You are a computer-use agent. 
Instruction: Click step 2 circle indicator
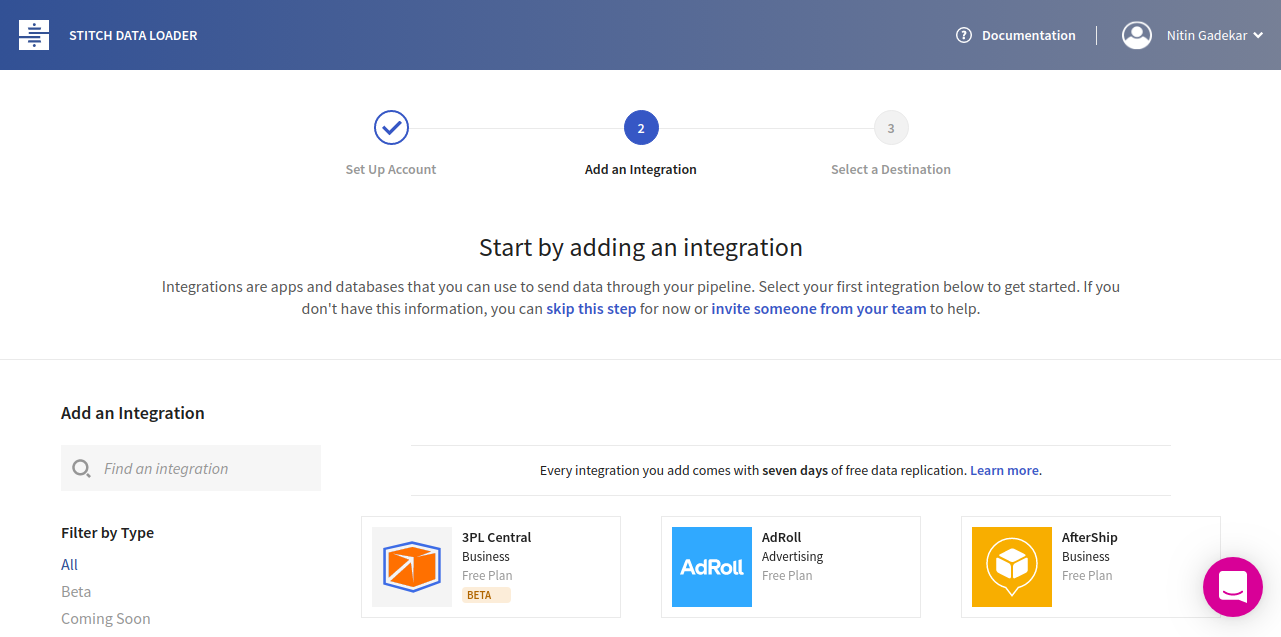click(x=641, y=128)
